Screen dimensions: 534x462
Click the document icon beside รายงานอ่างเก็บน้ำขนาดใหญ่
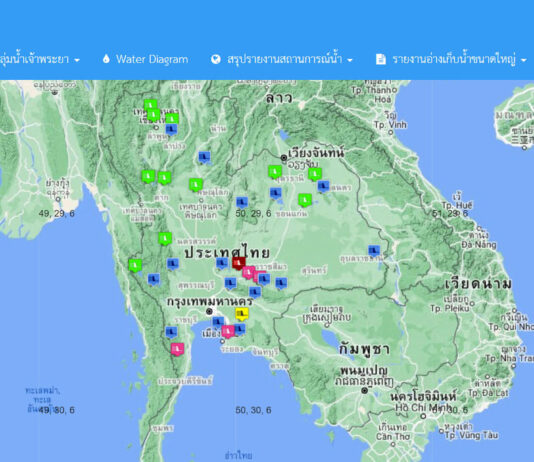[380, 59]
